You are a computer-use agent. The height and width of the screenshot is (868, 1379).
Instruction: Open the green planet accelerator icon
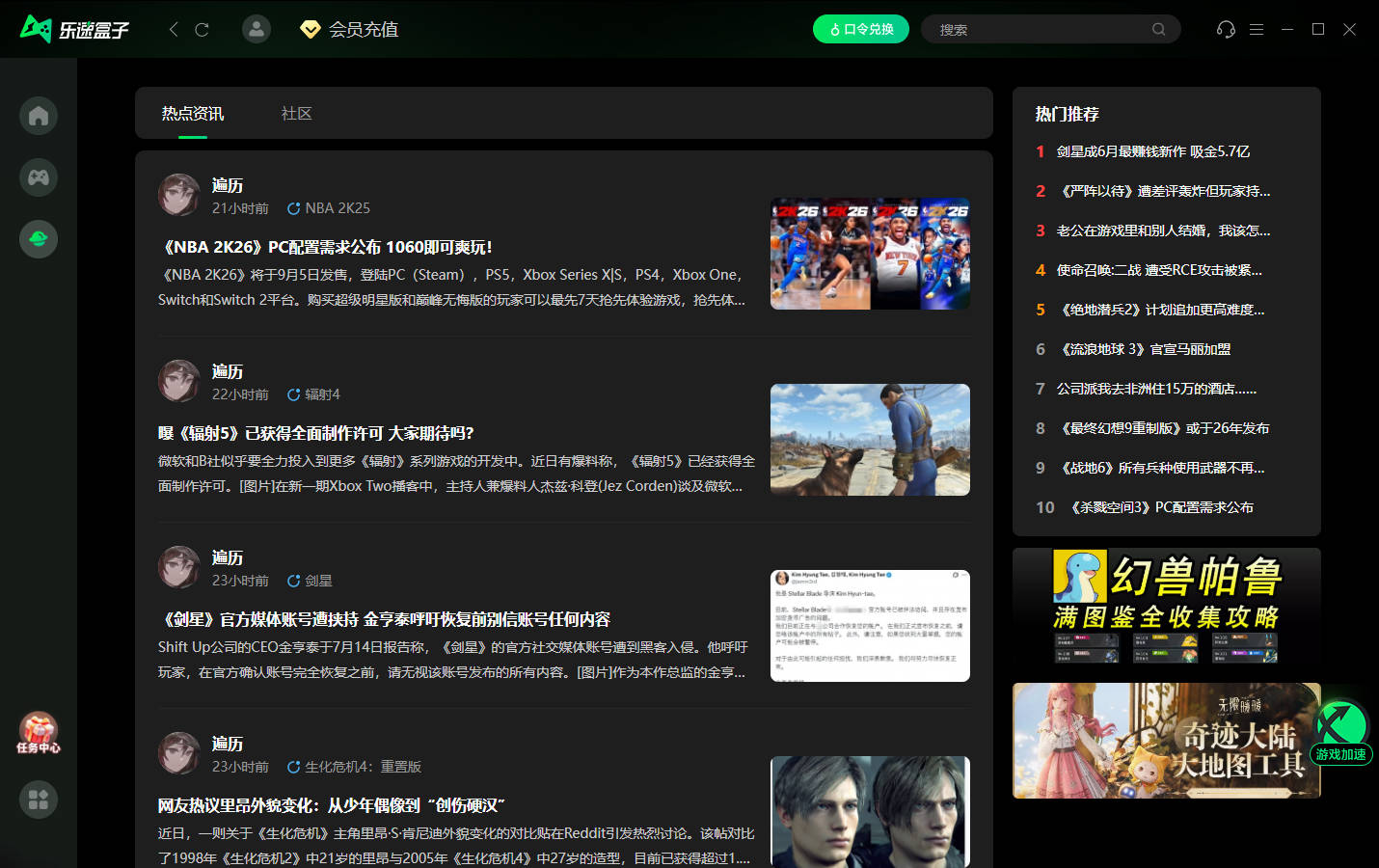[38, 239]
